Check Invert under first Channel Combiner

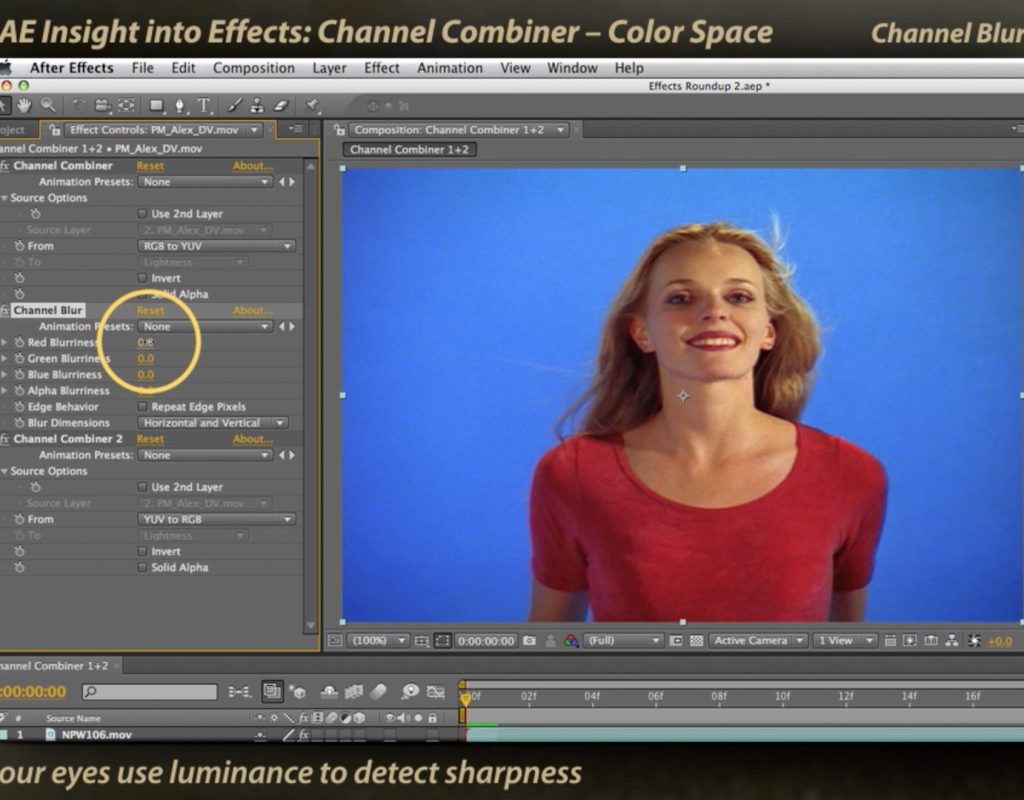[x=142, y=278]
